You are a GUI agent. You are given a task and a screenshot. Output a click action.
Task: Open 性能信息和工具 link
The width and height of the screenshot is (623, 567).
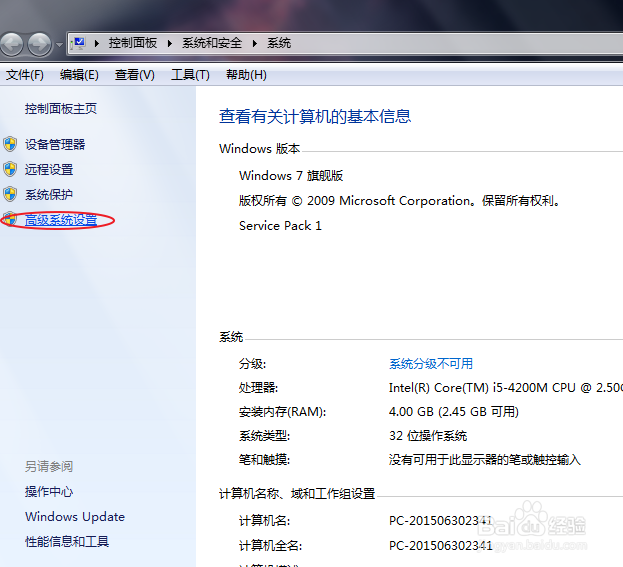pyautogui.click(x=67, y=542)
